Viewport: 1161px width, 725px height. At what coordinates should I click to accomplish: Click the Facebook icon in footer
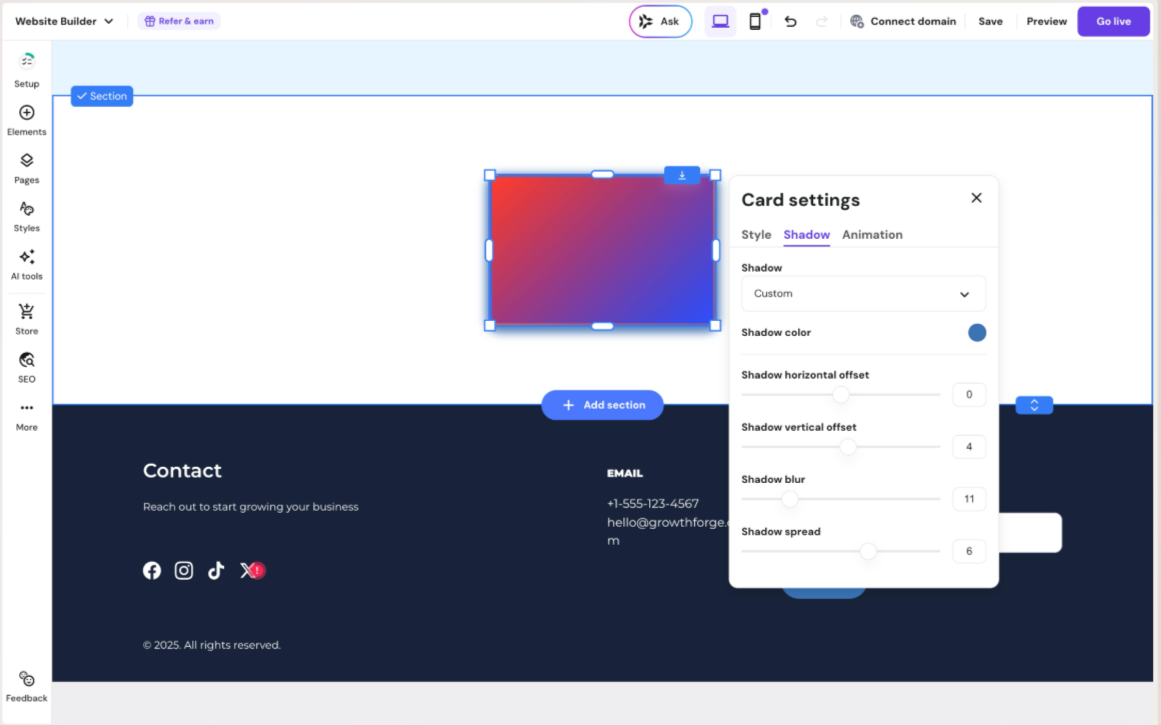(x=152, y=571)
